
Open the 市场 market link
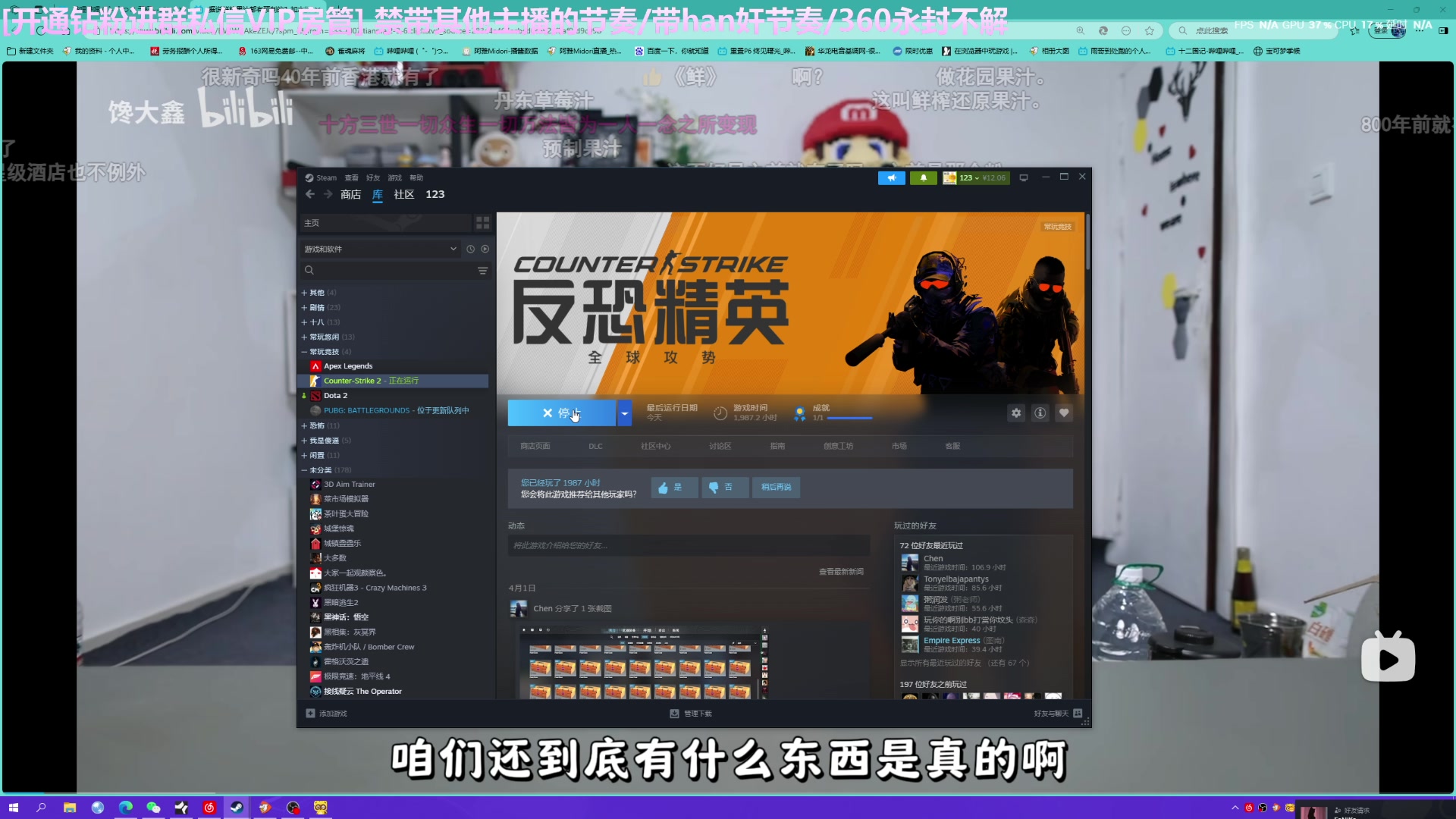click(899, 446)
